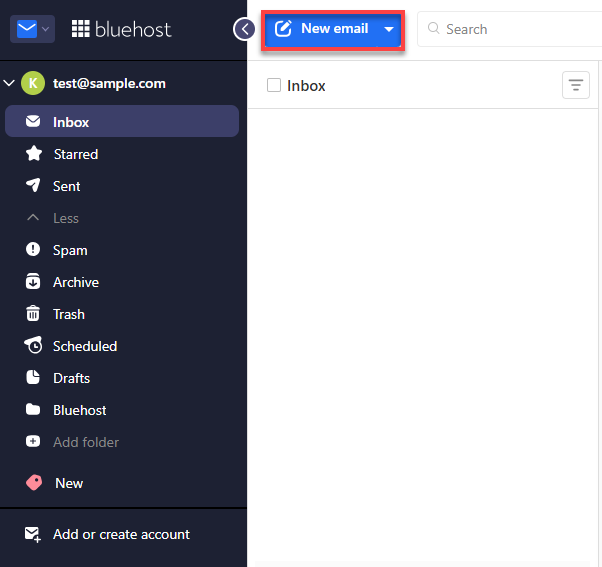Click the Inbox envelope icon
Viewport: 602px width, 567px height.
[33, 121]
